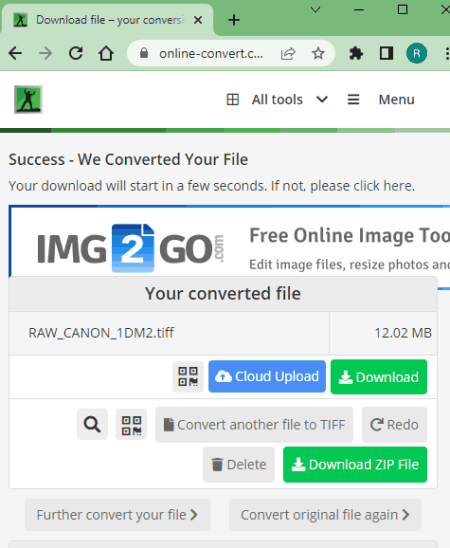The width and height of the screenshot is (450, 548).
Task: Open a new browser tab
Action: 234,20
